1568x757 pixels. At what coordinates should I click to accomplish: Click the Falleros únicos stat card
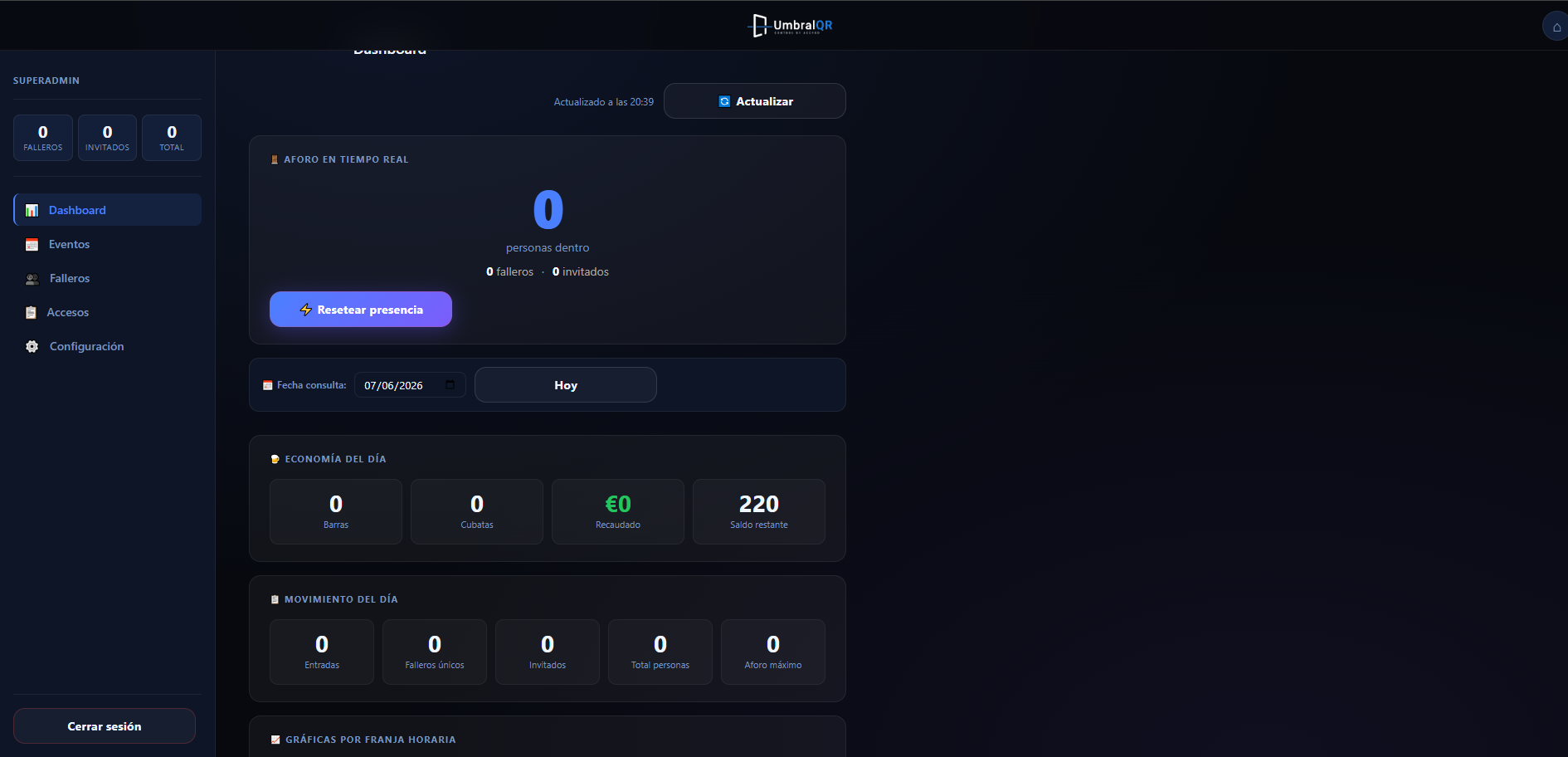[435, 652]
